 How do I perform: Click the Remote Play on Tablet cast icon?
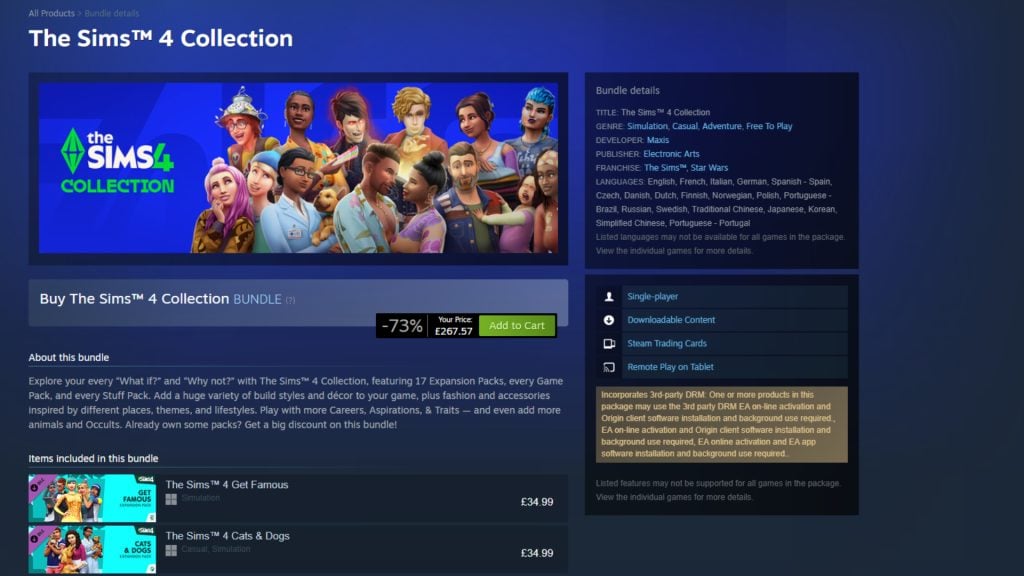(609, 367)
